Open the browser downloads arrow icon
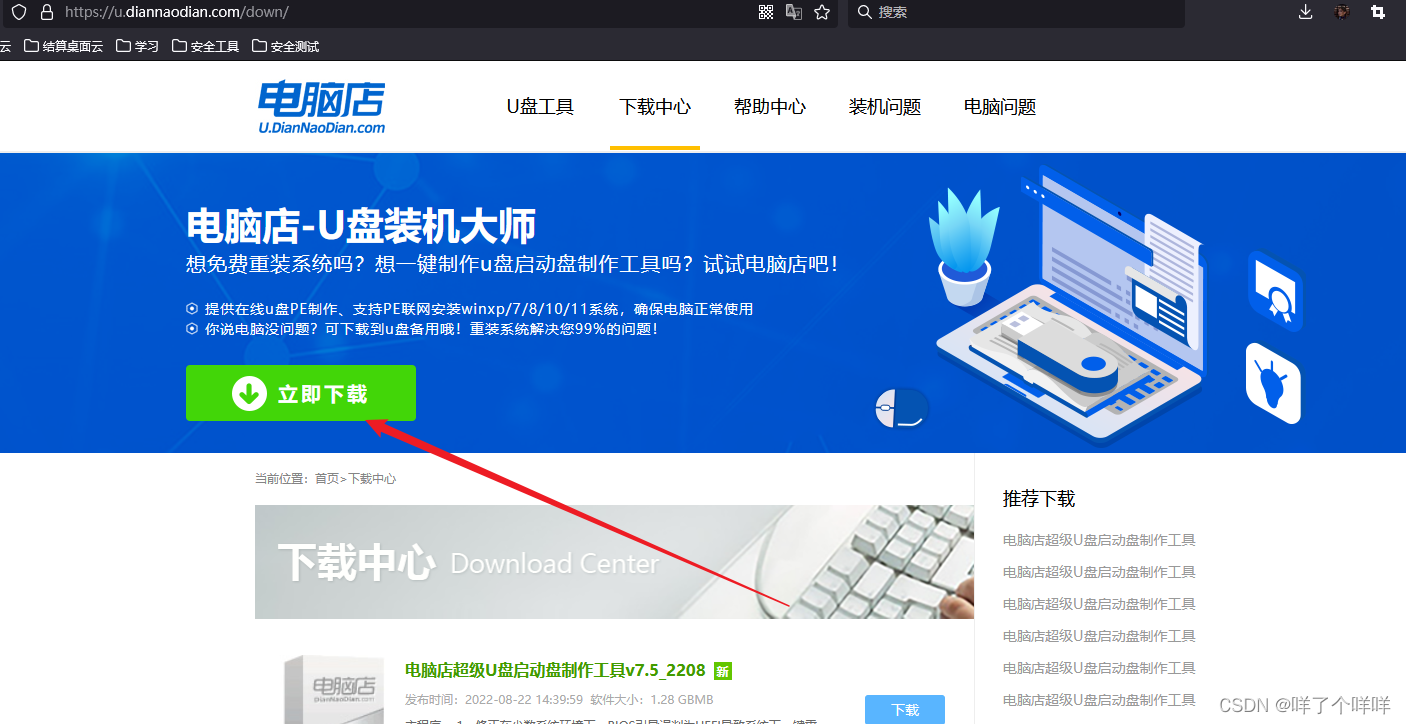The image size is (1406, 724). [x=1305, y=12]
